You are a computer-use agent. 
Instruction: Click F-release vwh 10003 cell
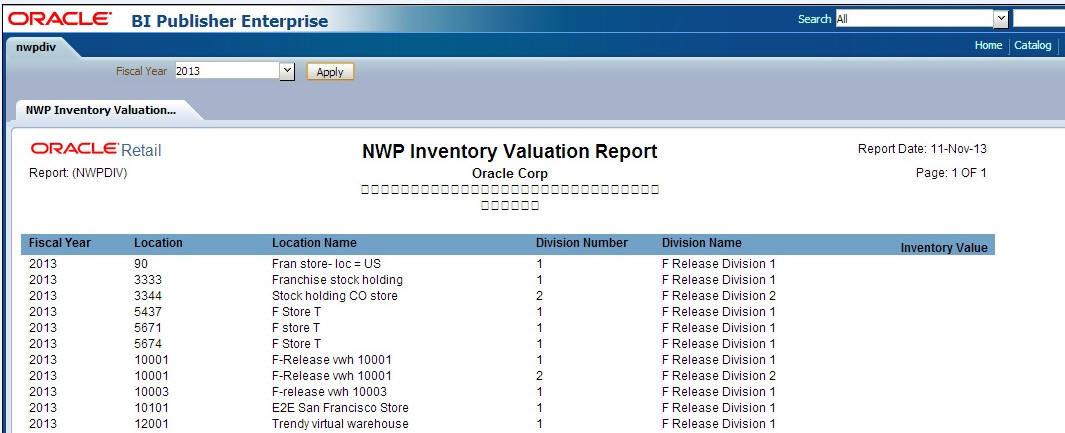pos(331,392)
